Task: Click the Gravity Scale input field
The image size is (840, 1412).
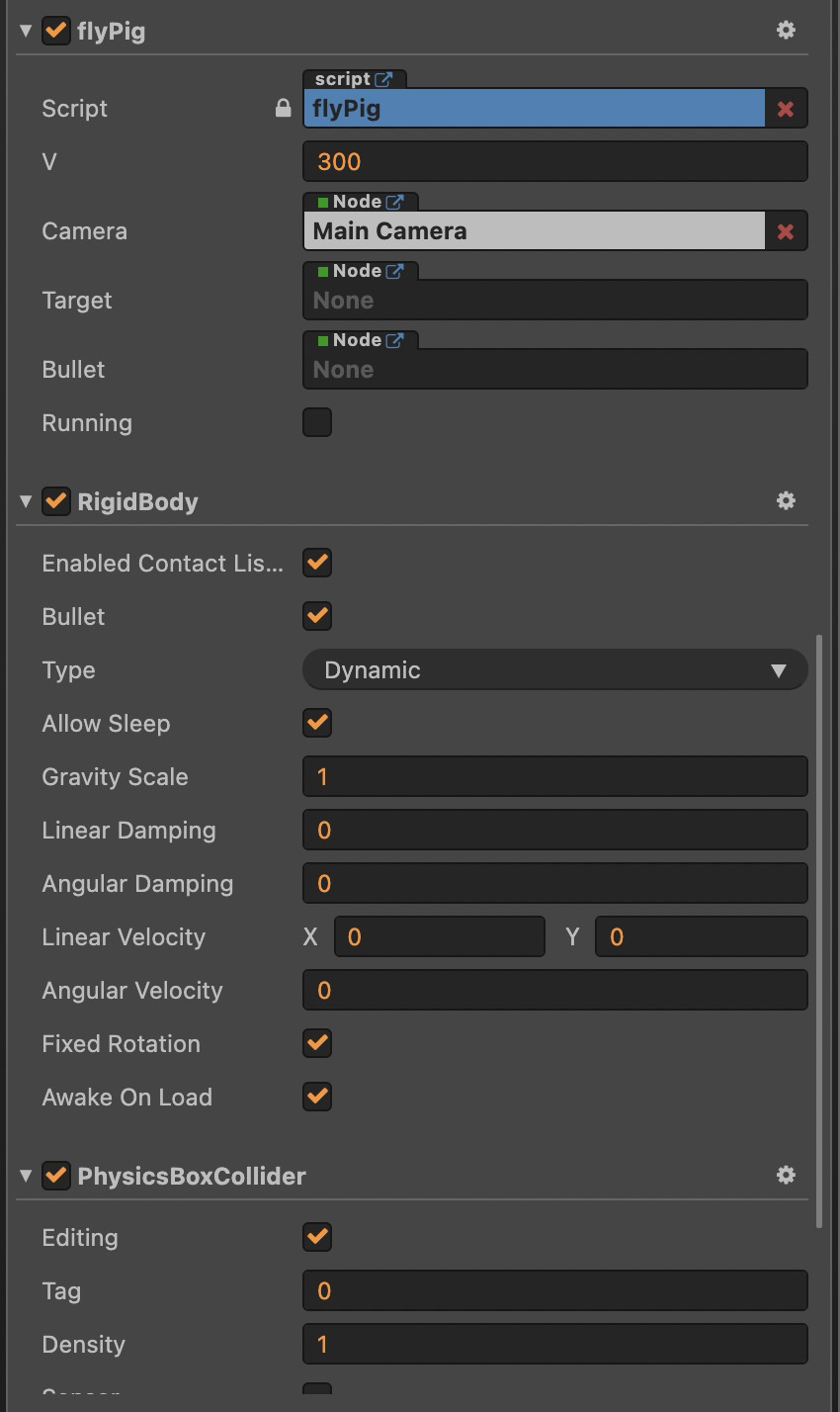Action: click(x=554, y=777)
